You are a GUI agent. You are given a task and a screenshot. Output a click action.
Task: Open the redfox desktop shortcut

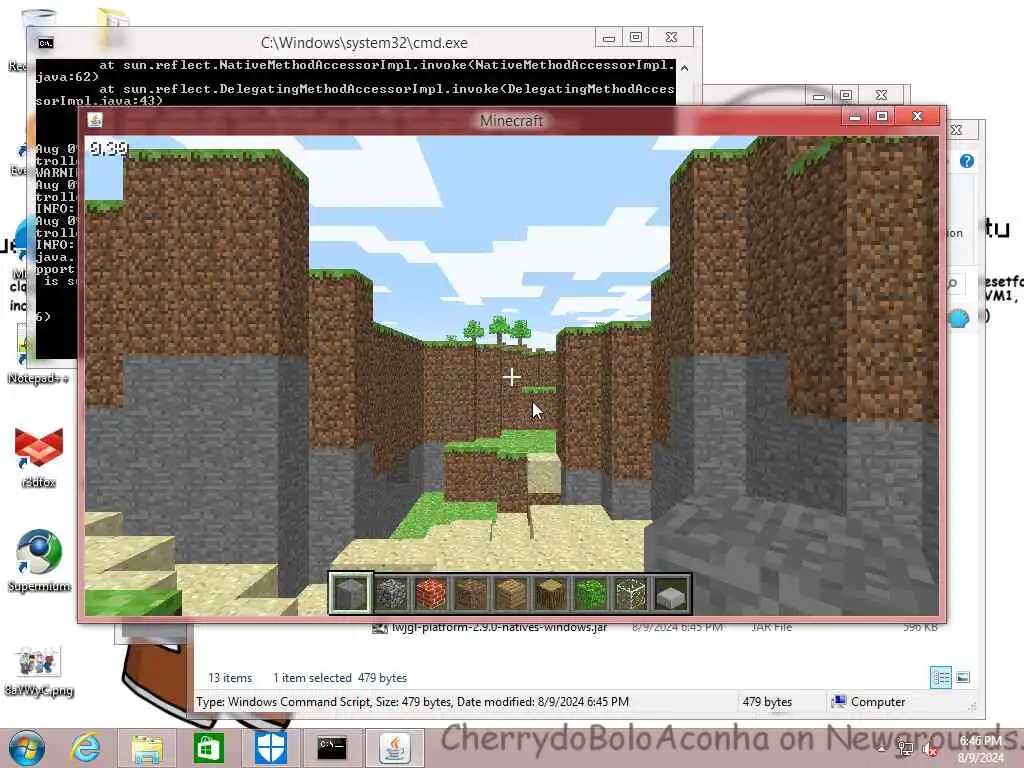(x=39, y=458)
